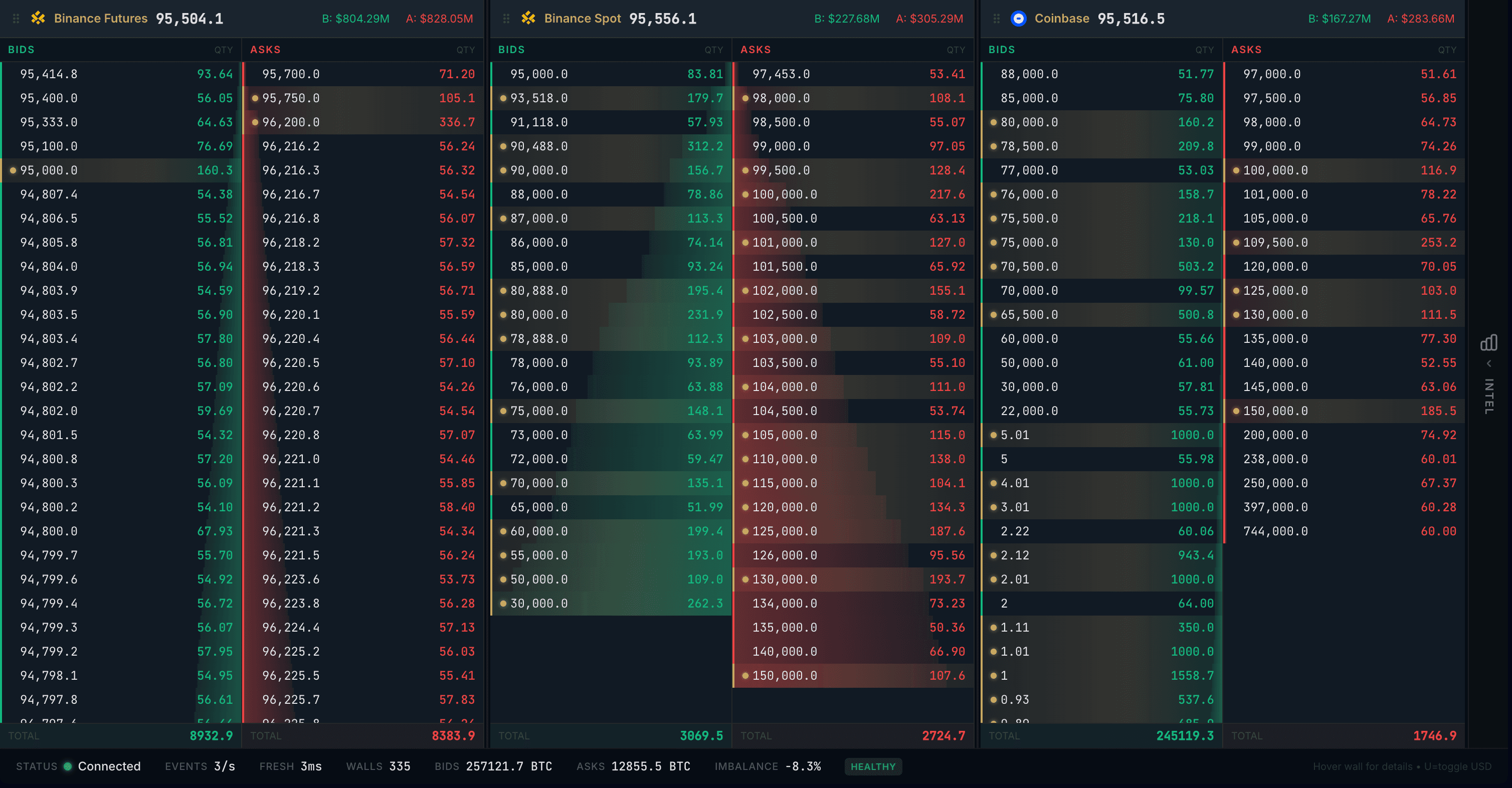Viewport: 1512px width, 788px height.
Task: Click the green connection status dot in the status bar
Action: point(68,766)
